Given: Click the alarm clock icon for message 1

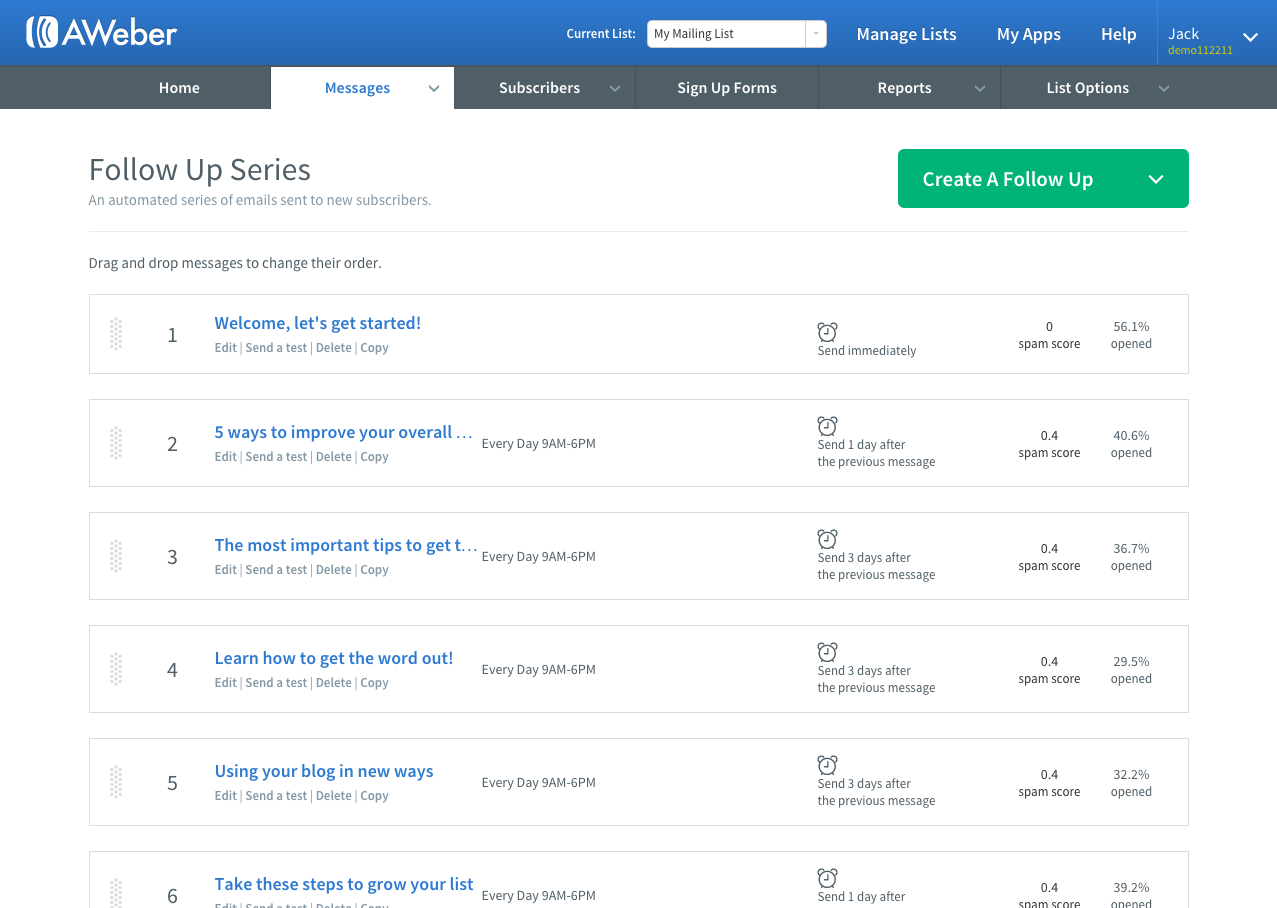Looking at the screenshot, I should [827, 332].
